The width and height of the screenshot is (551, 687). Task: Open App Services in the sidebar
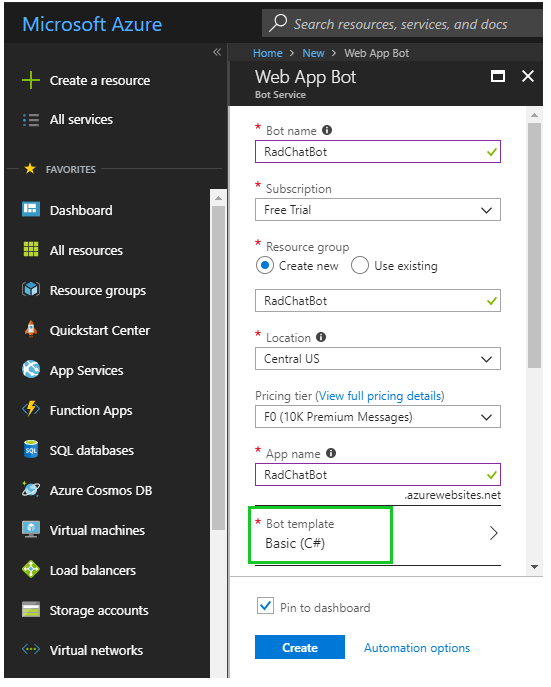coord(86,371)
